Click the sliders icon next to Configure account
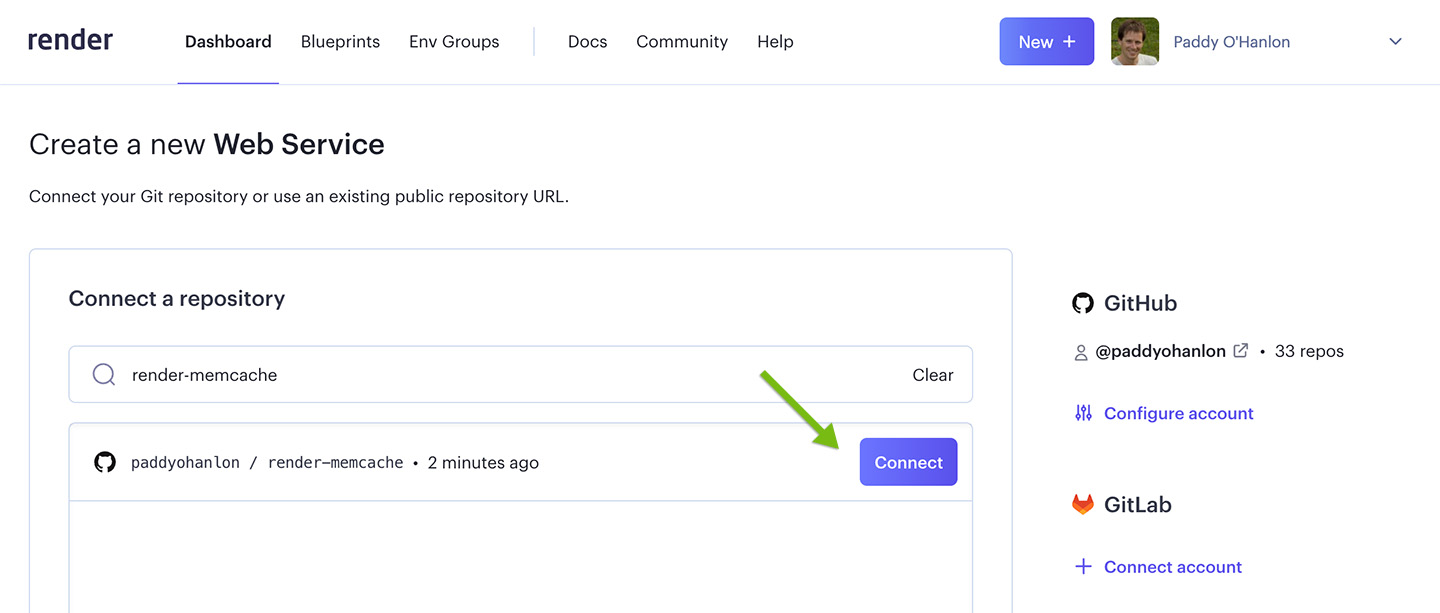 1083,413
